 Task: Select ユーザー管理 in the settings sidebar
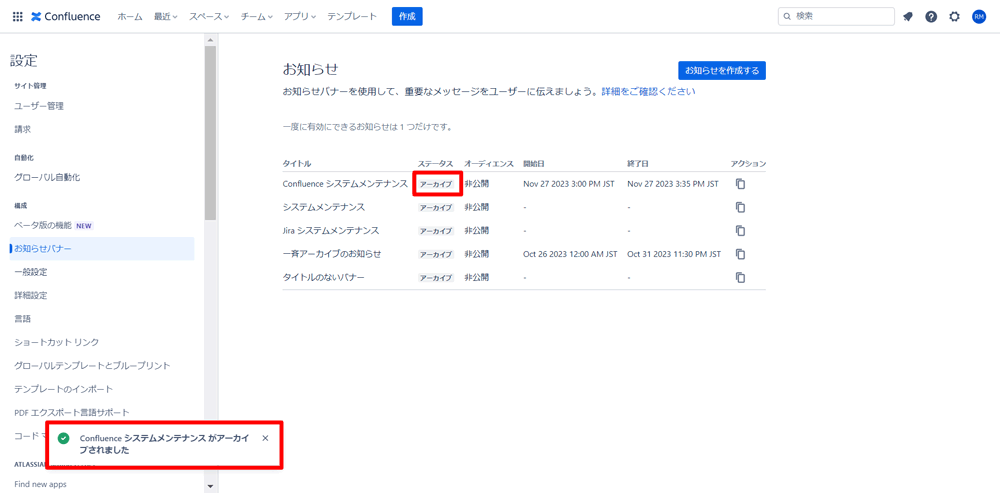click(x=39, y=106)
